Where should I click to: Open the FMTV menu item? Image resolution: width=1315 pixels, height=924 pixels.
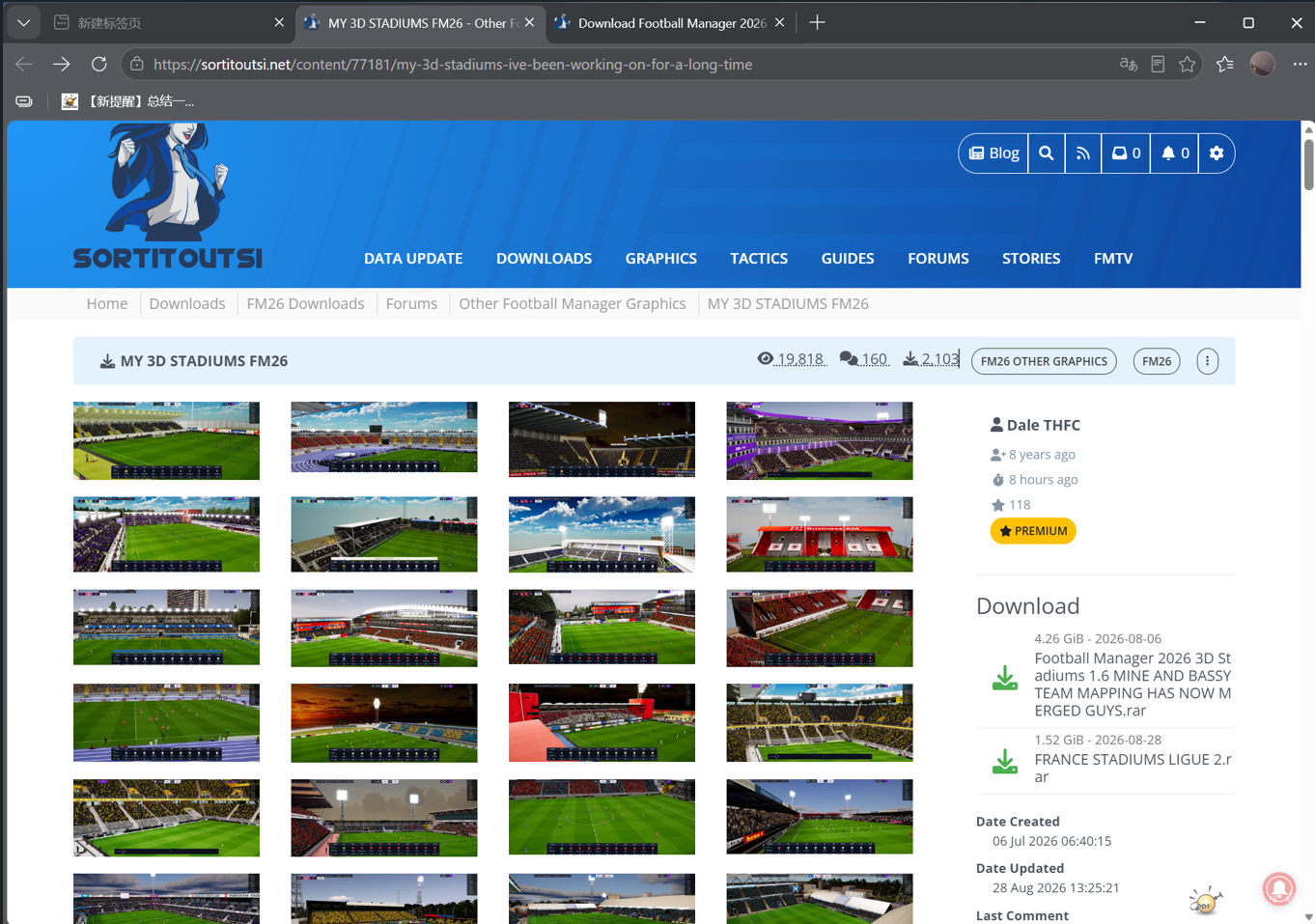(1113, 259)
